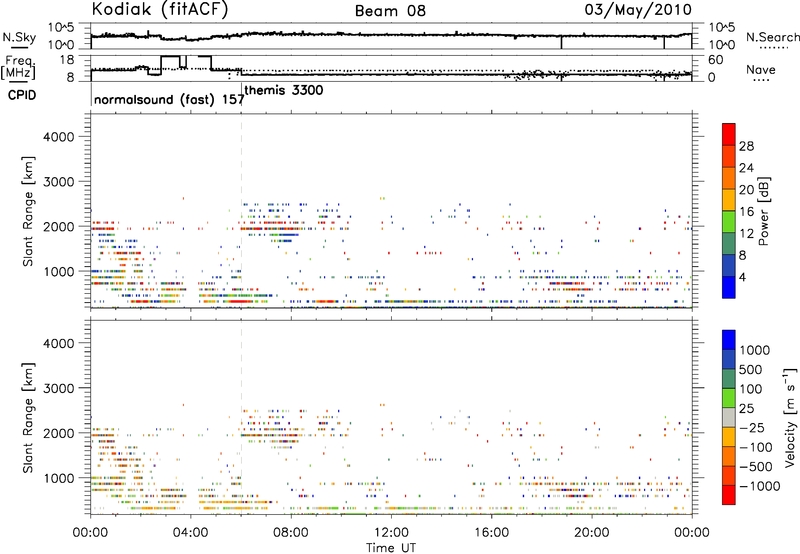The image size is (800, 554).
Task: Select the 'themis 3300' CPID text
Action: point(284,90)
